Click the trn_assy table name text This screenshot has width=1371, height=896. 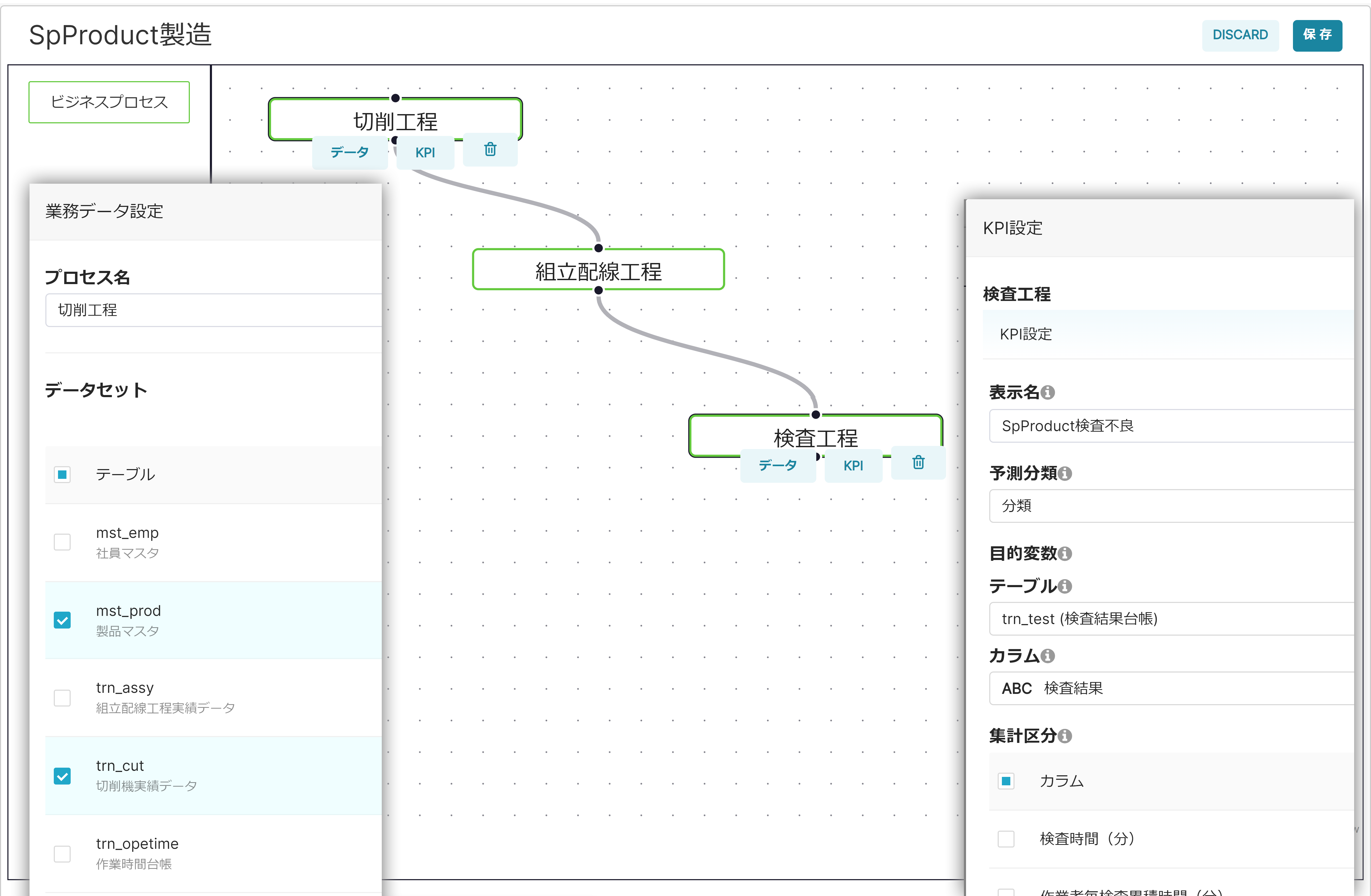pos(125,688)
